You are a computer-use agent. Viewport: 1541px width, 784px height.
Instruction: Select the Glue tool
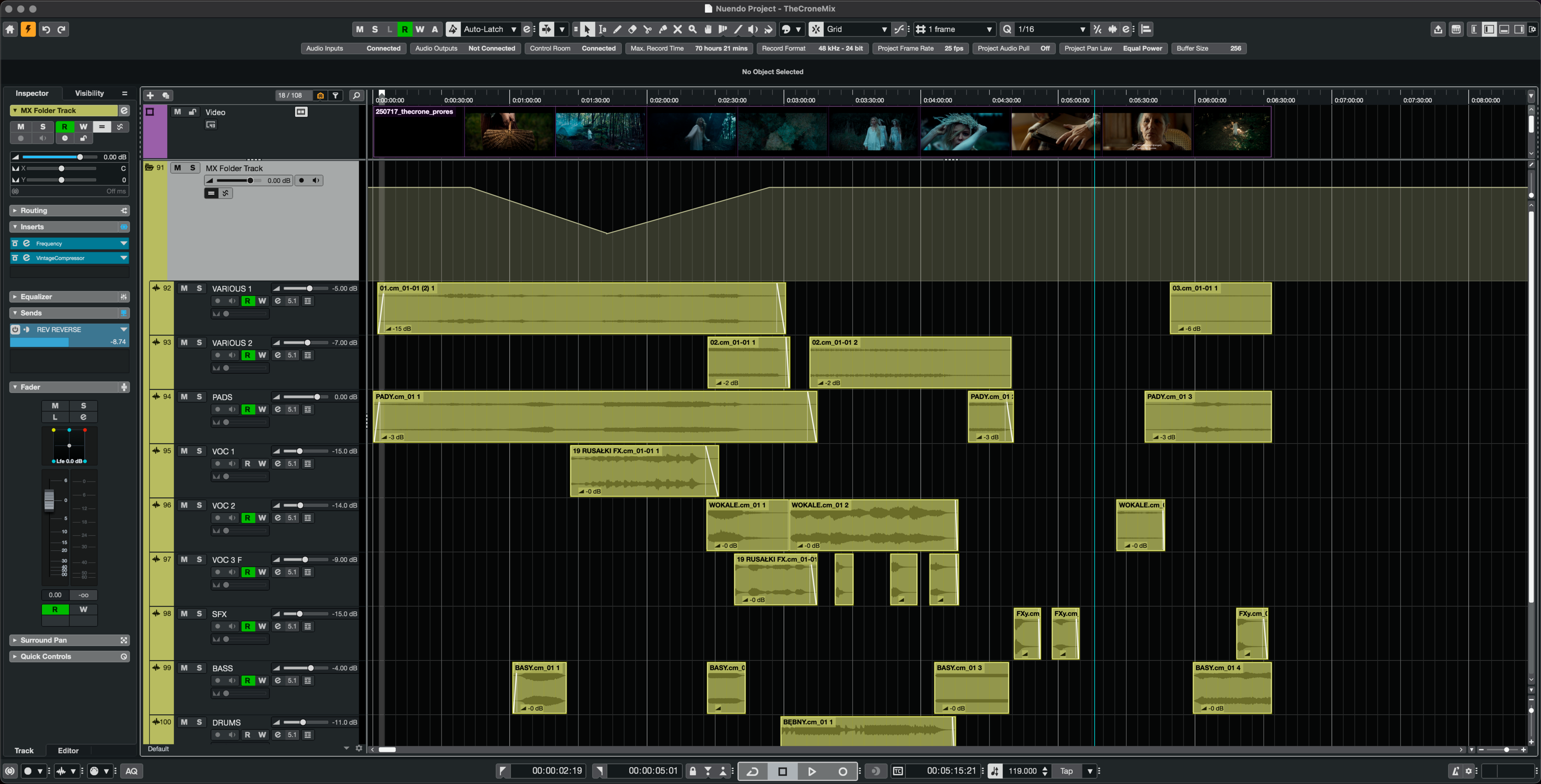(x=663, y=29)
